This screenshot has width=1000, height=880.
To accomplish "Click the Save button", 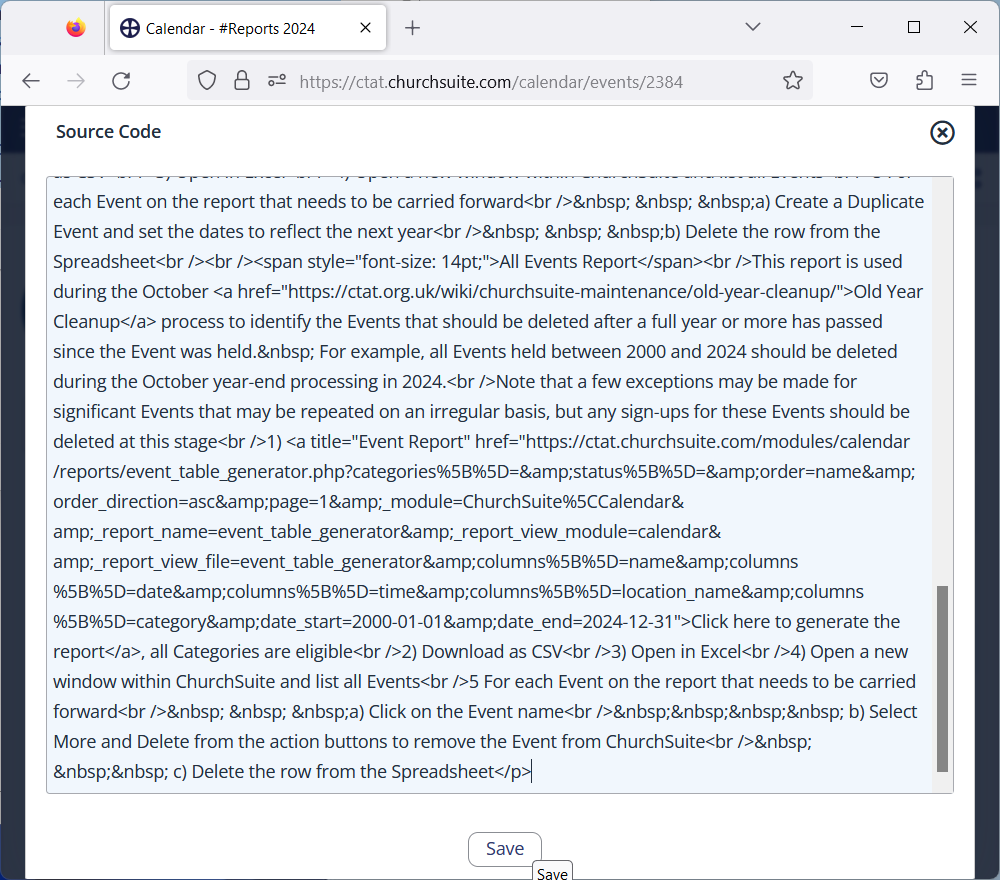I will pyautogui.click(x=504, y=849).
